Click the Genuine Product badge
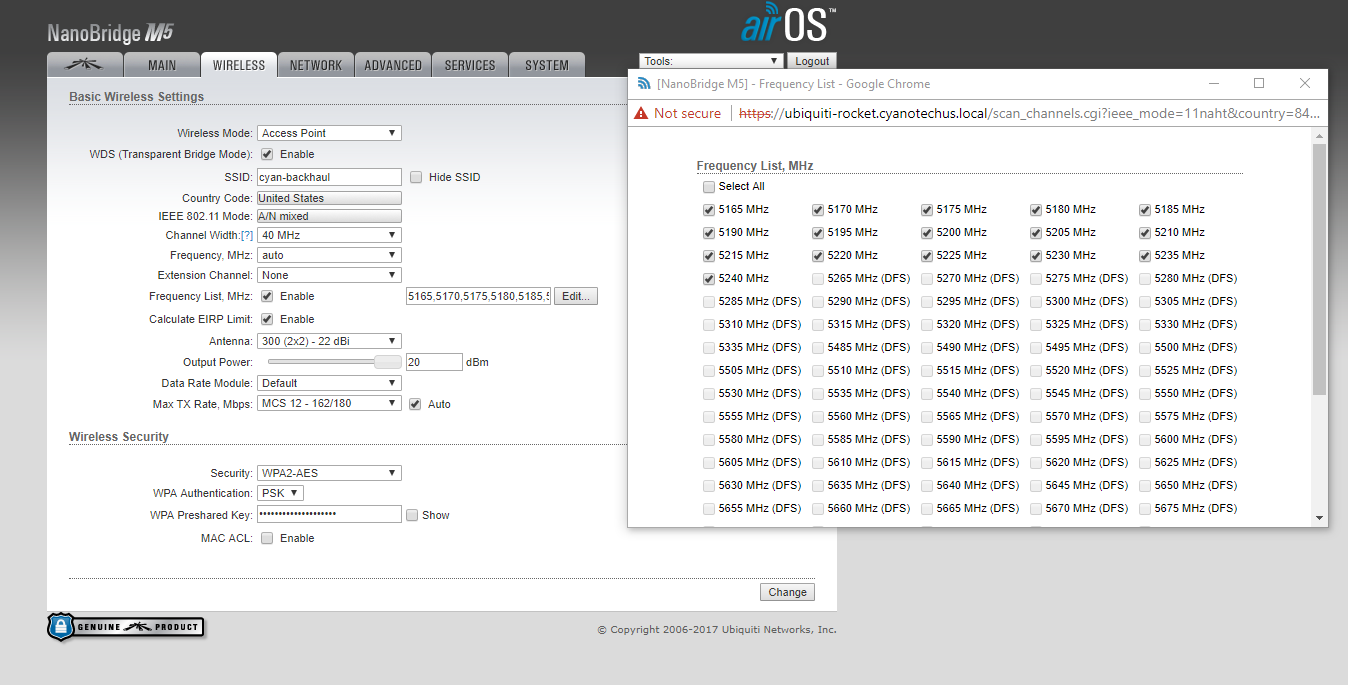The height and width of the screenshot is (685, 1348). coord(126,627)
